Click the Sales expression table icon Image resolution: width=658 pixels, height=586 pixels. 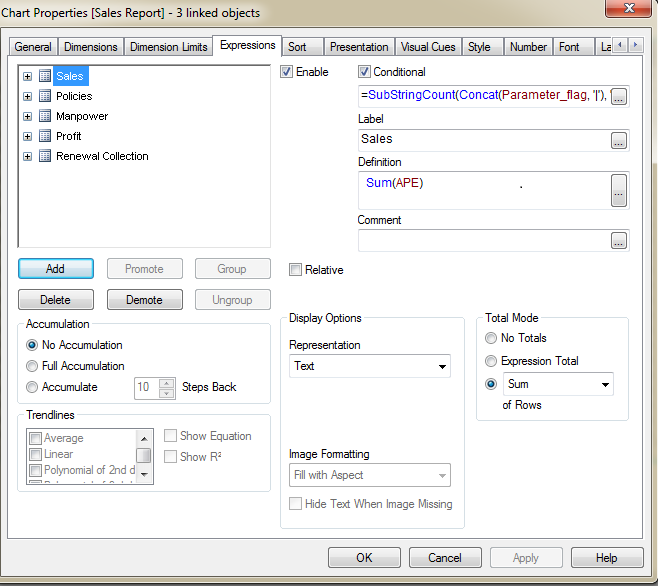coord(45,76)
